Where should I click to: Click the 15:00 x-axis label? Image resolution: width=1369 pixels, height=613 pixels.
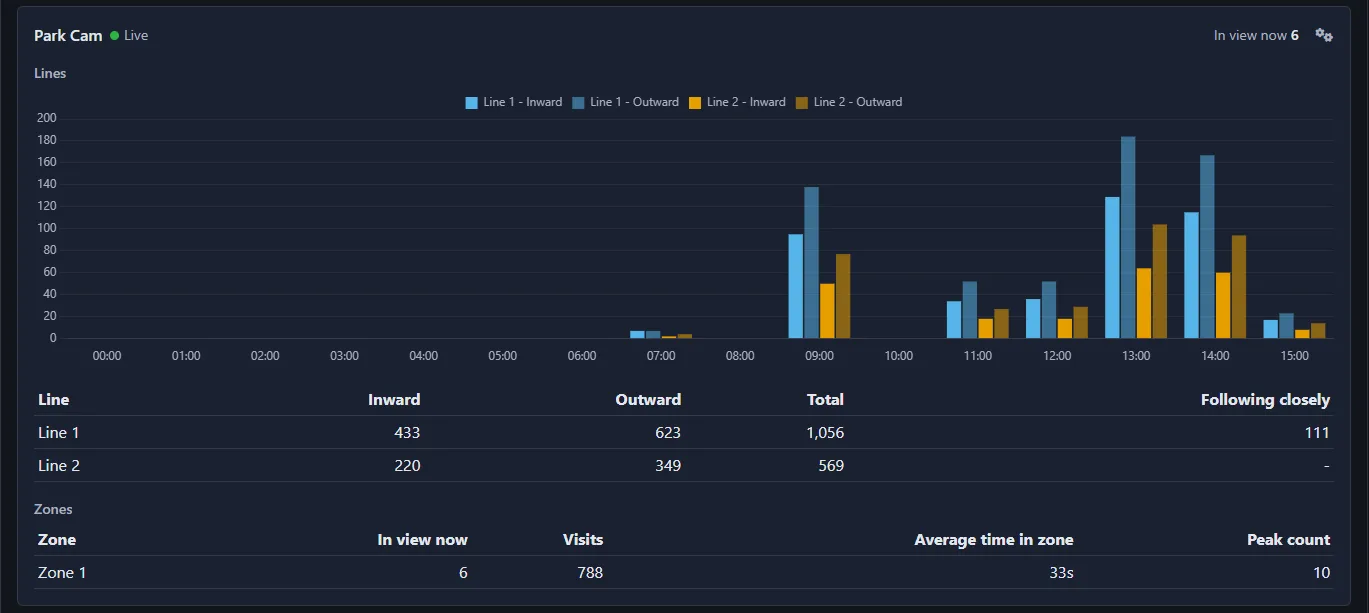tap(1294, 356)
